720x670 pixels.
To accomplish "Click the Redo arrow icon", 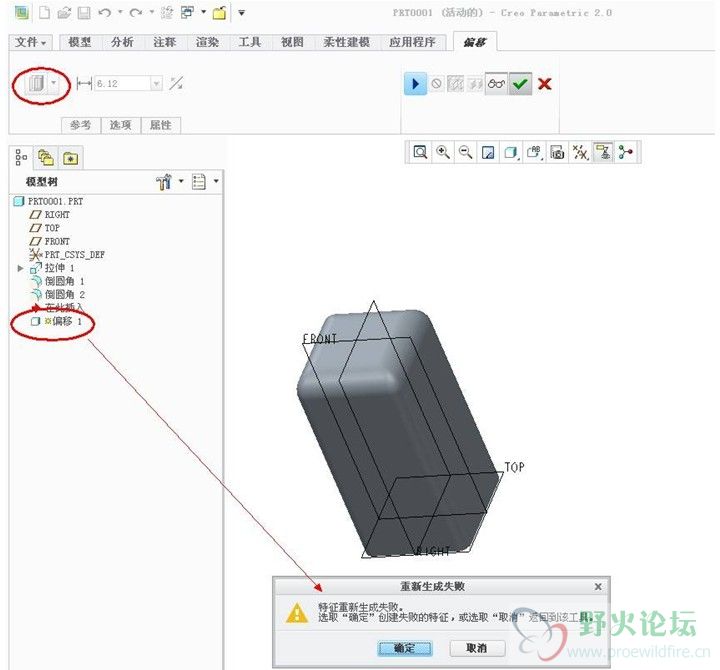I will [x=135, y=13].
